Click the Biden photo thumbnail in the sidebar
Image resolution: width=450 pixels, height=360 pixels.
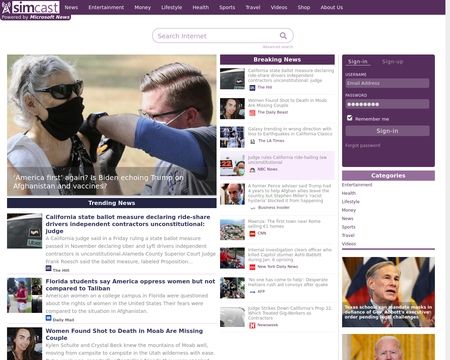(388, 347)
